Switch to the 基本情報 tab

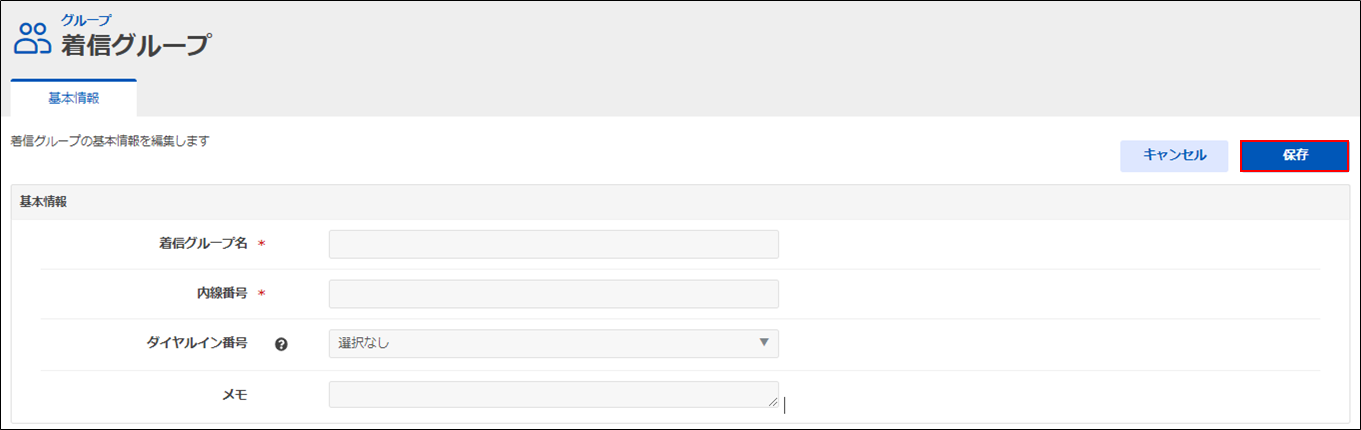click(x=74, y=98)
